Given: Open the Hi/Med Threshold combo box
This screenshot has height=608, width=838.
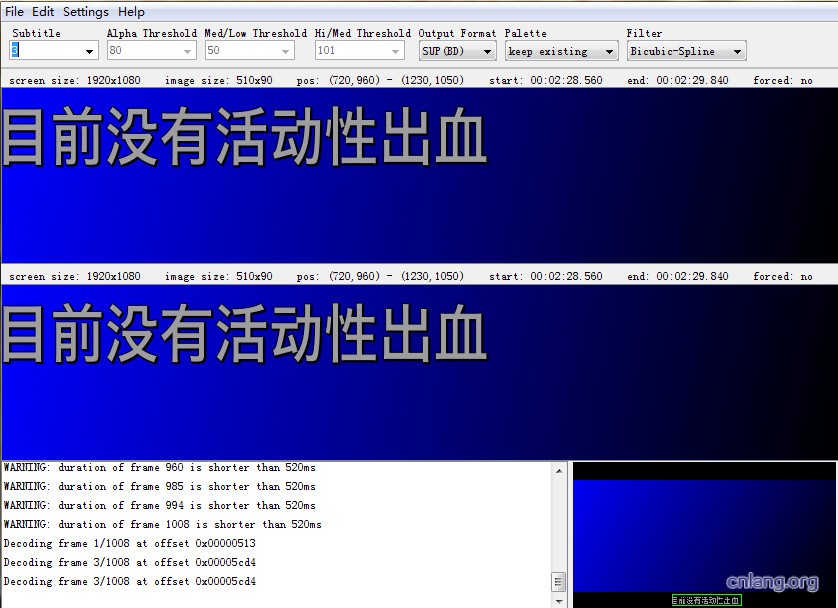Looking at the screenshot, I should 359,51.
